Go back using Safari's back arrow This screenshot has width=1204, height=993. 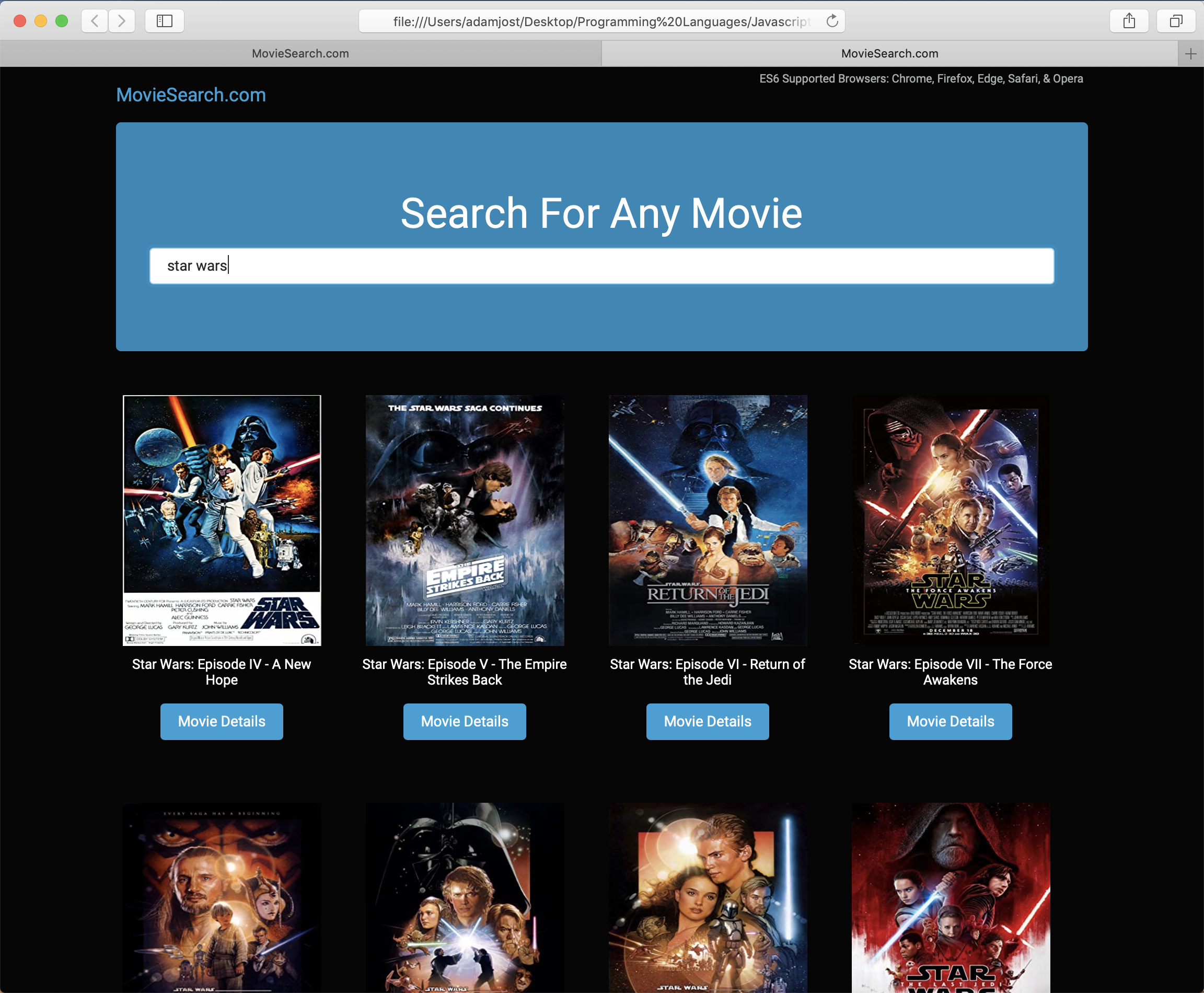pyautogui.click(x=95, y=21)
